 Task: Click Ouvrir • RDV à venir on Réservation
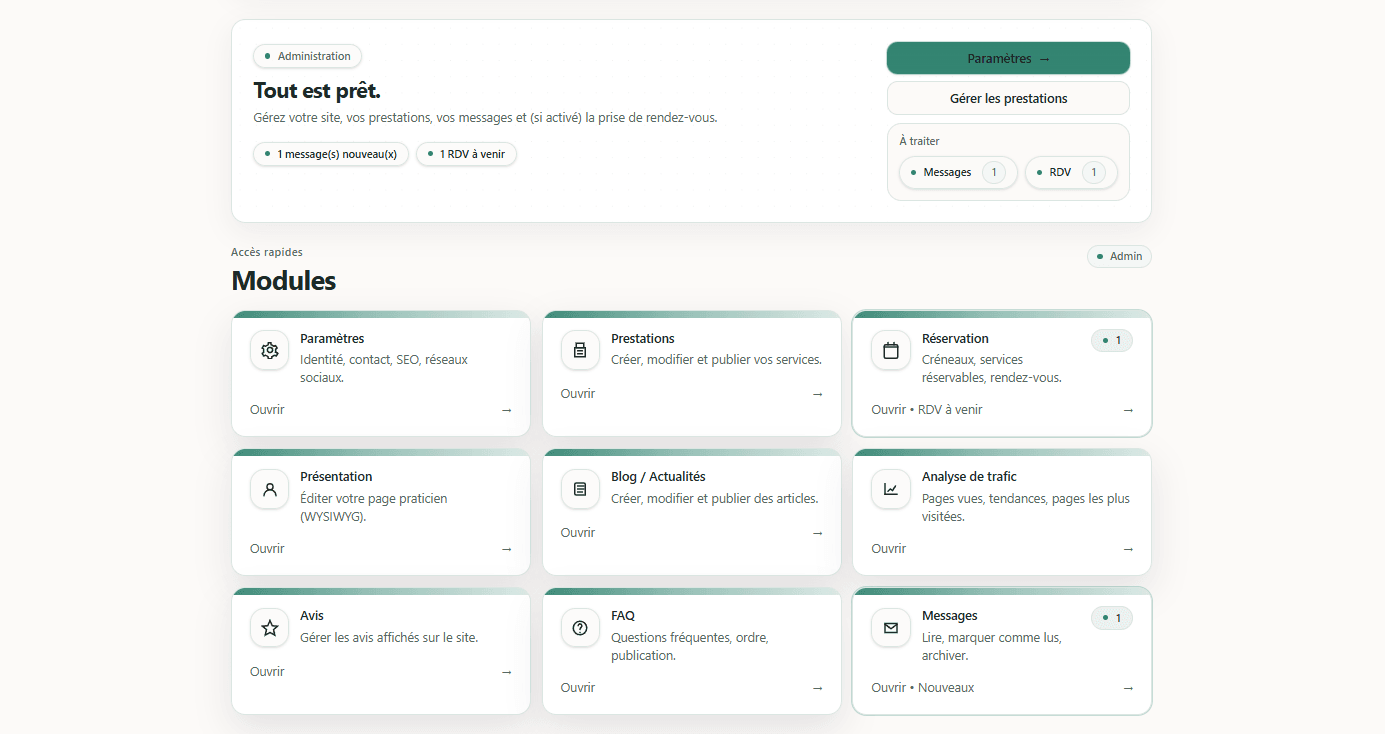pos(926,409)
